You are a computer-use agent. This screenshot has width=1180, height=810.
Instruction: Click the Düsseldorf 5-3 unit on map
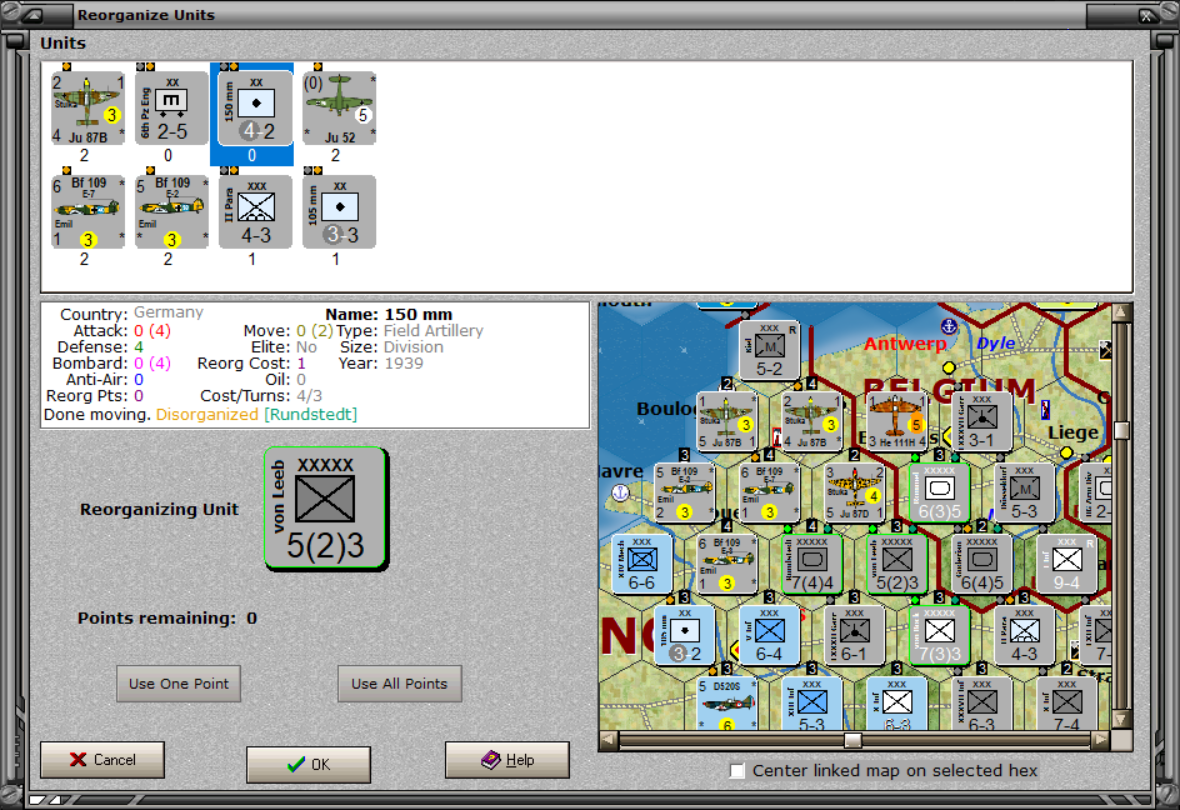tap(1024, 492)
